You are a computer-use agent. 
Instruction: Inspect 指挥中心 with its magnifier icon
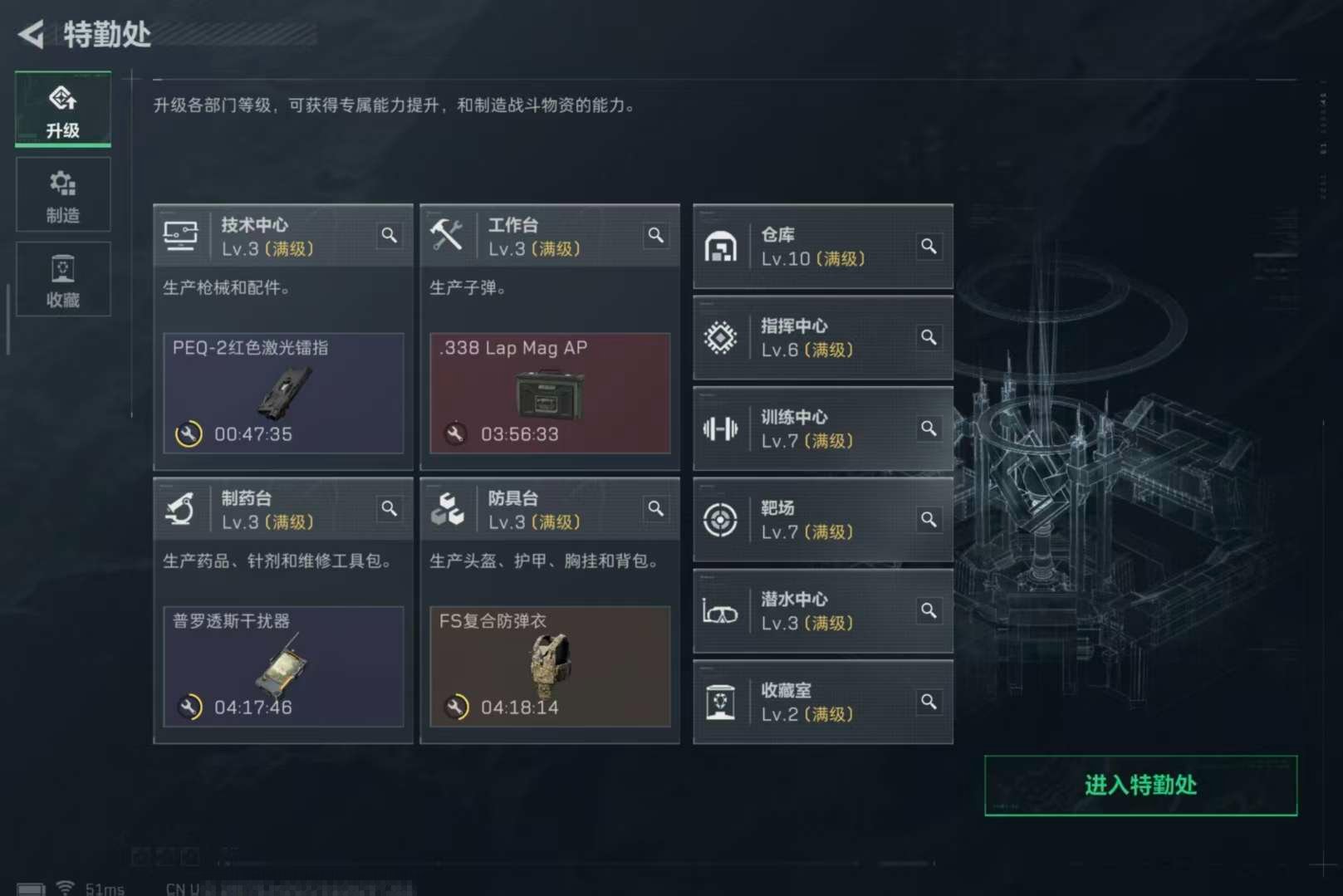(x=929, y=337)
